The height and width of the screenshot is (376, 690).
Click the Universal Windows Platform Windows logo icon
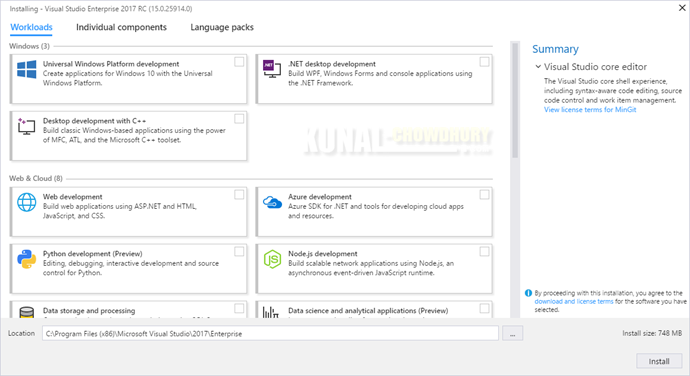tap(26, 70)
